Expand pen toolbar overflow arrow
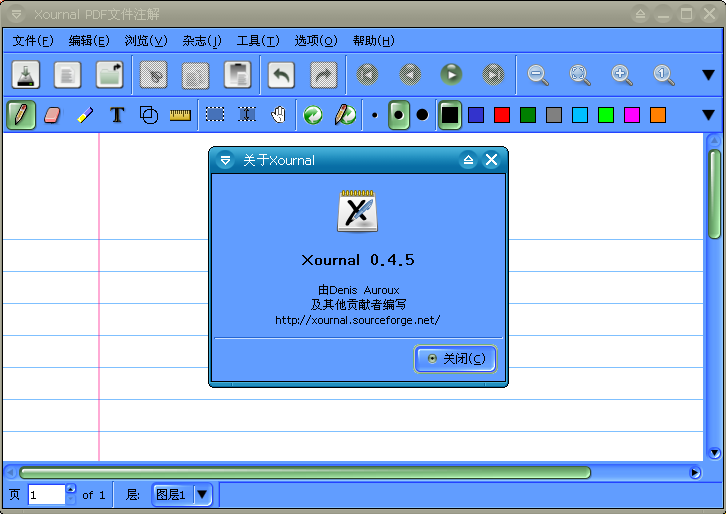 coord(708,115)
